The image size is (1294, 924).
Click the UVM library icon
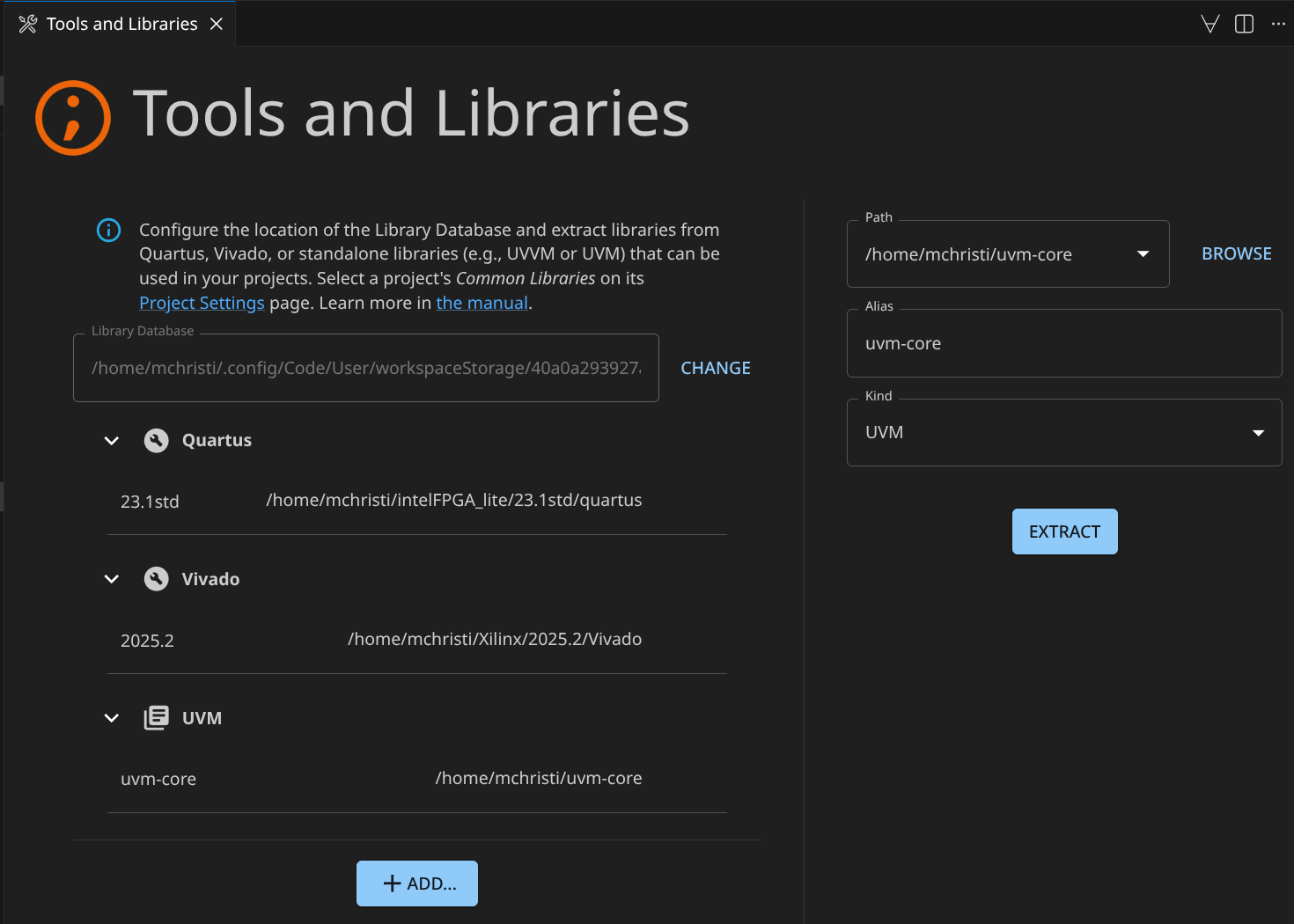(x=156, y=718)
